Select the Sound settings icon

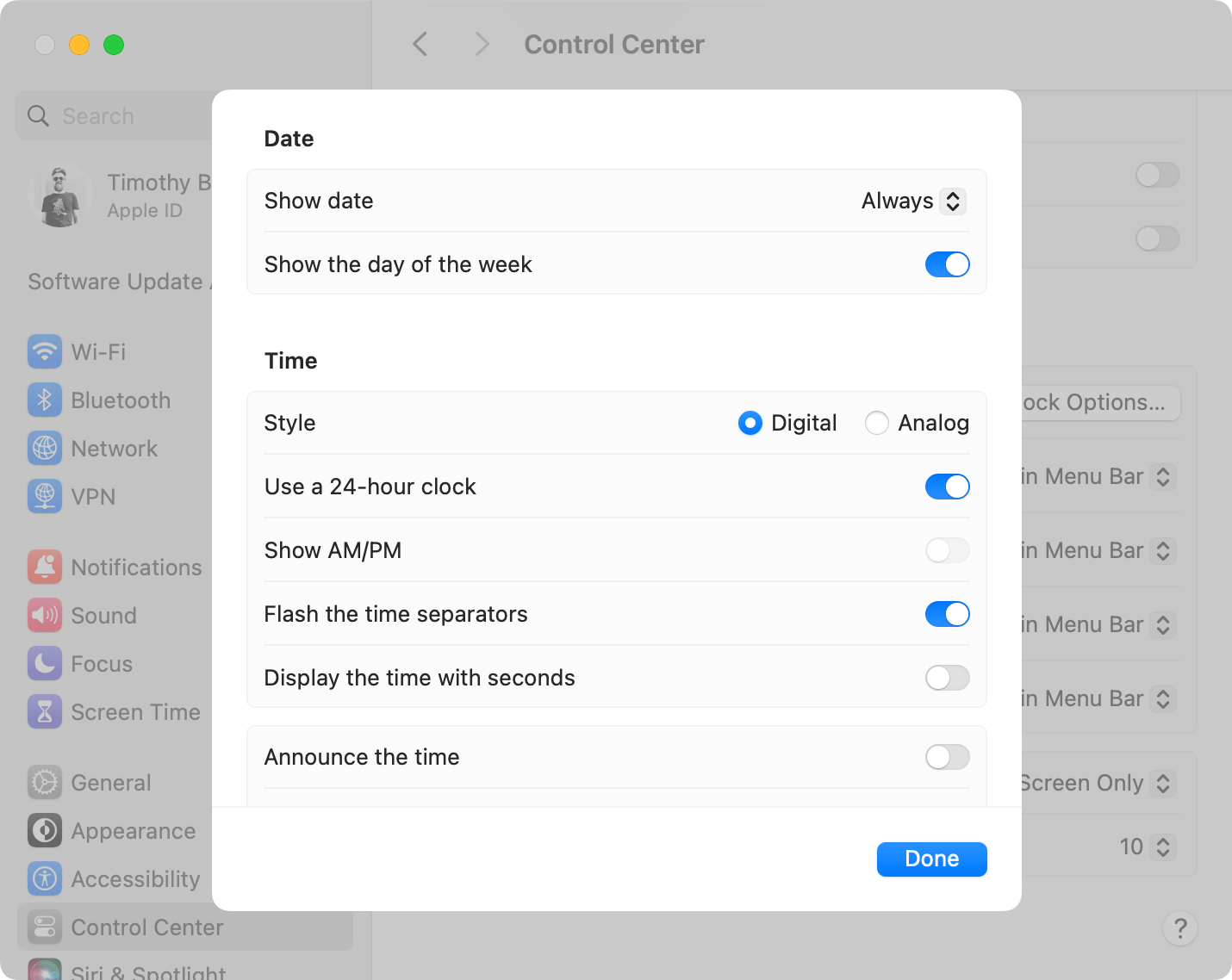(x=45, y=615)
